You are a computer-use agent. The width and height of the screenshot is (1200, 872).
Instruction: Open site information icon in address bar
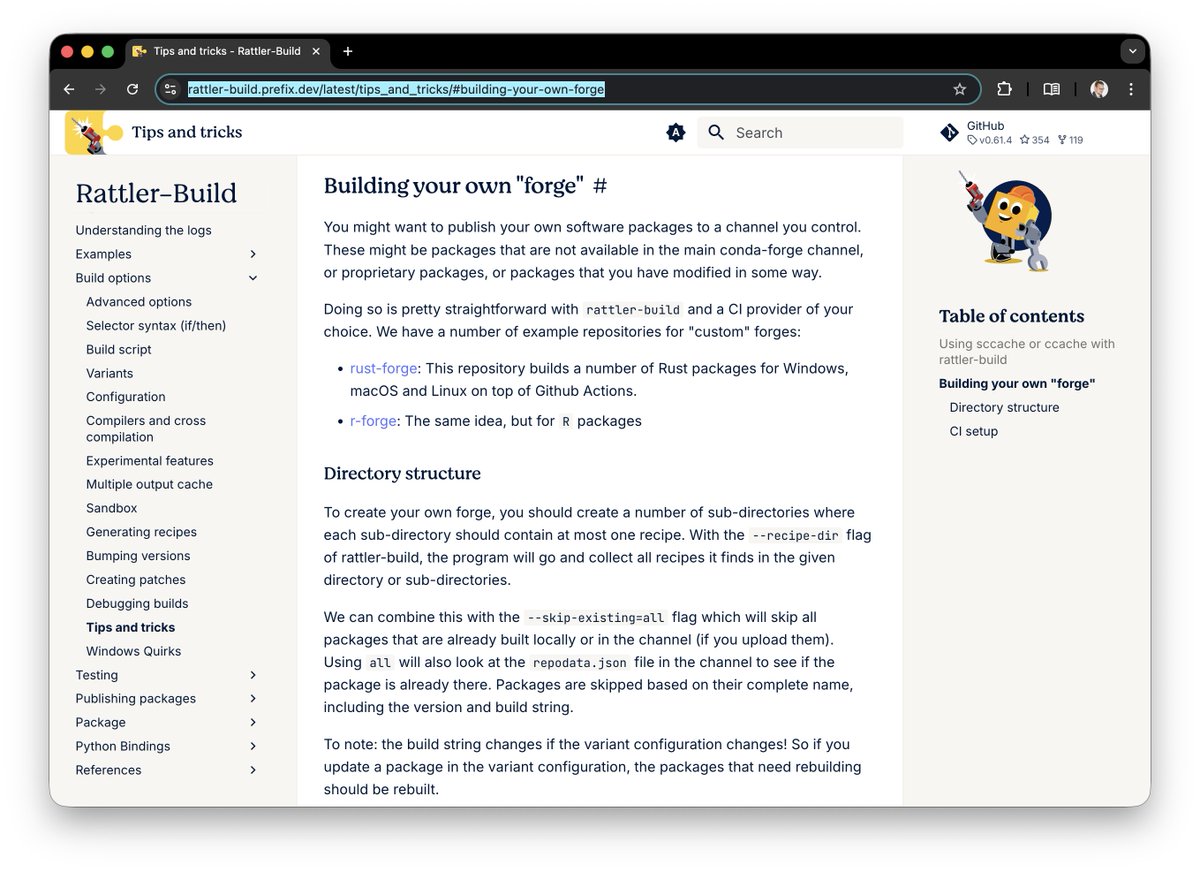click(171, 89)
